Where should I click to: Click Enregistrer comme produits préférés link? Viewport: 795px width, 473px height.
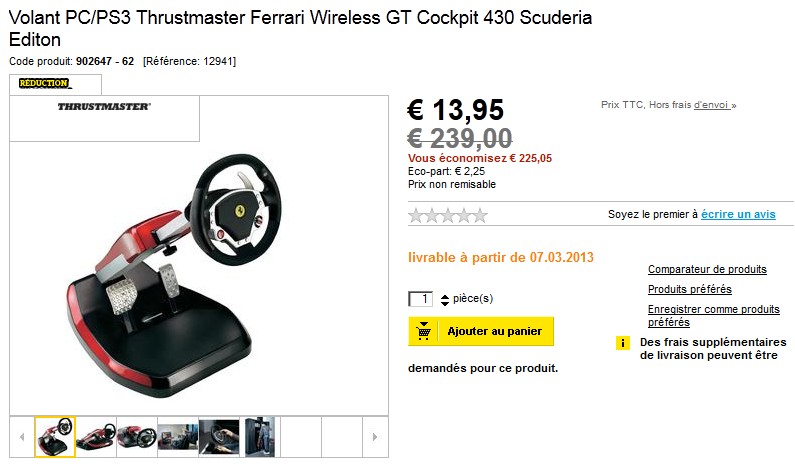[713, 315]
